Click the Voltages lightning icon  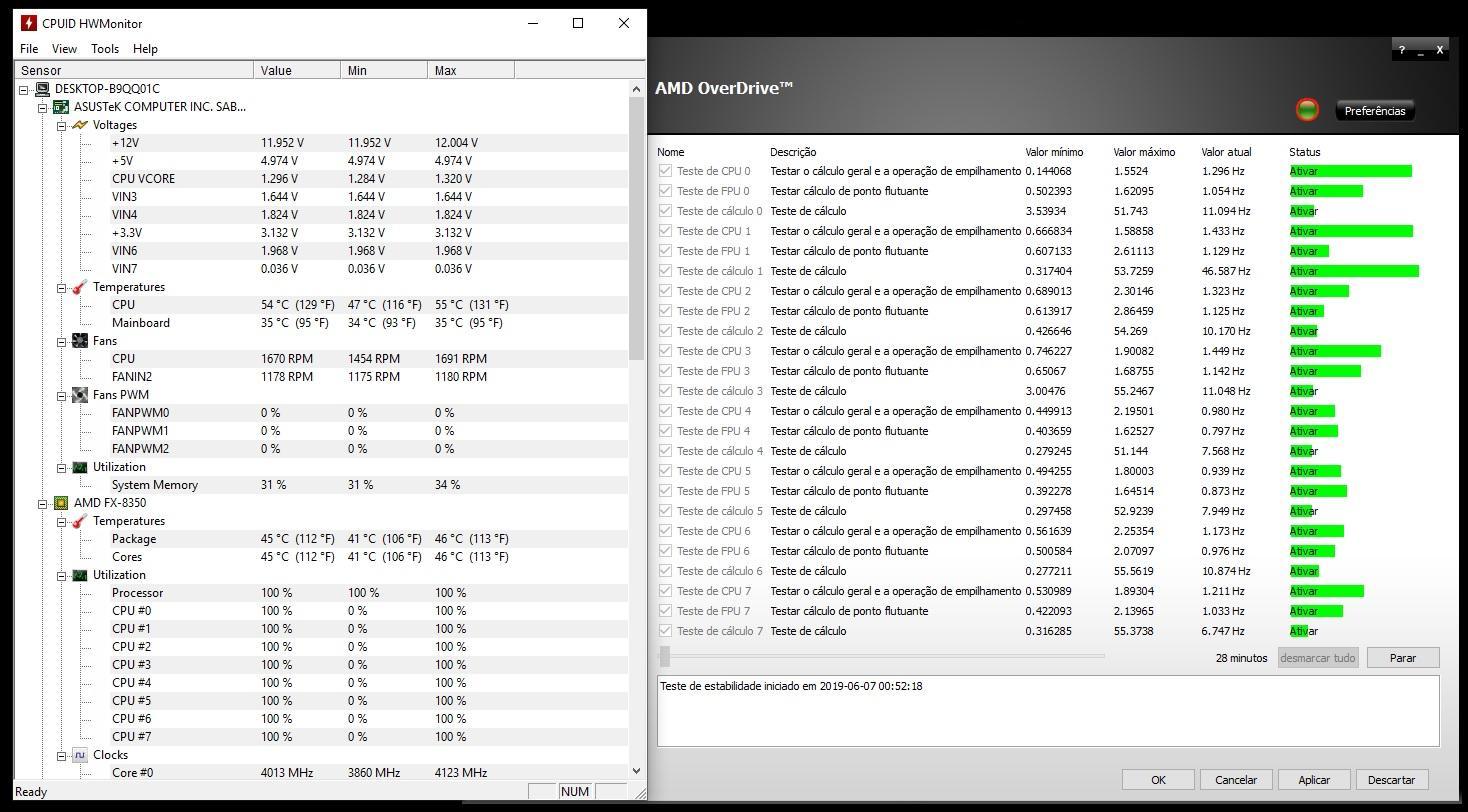[x=80, y=125]
